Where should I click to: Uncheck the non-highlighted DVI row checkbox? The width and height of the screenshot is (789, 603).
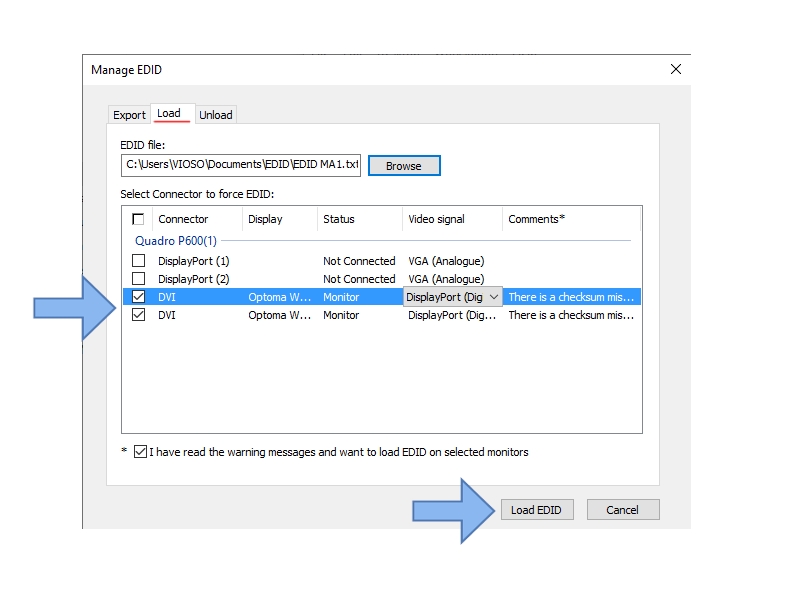(138, 315)
